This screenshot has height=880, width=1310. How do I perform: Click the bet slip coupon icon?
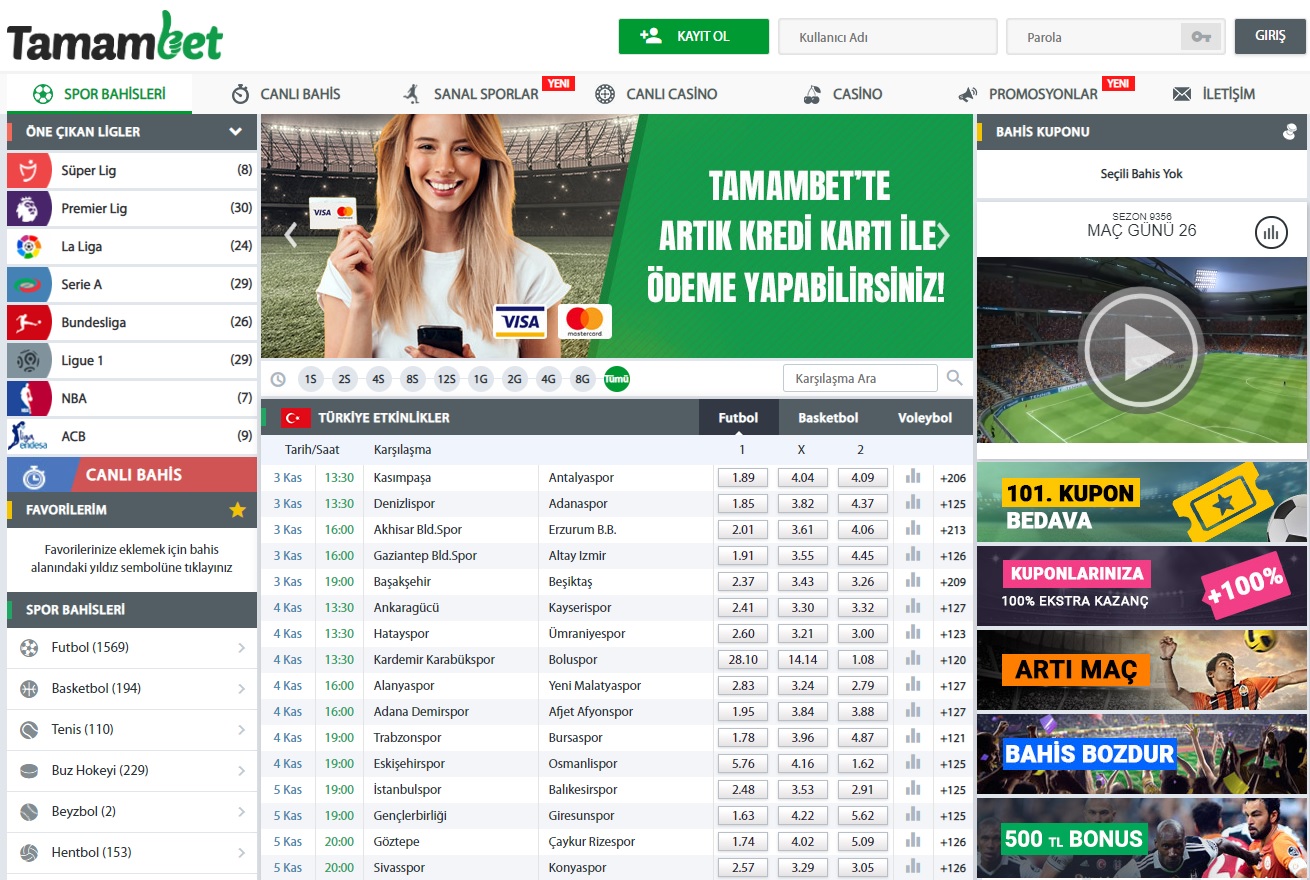point(1290,132)
